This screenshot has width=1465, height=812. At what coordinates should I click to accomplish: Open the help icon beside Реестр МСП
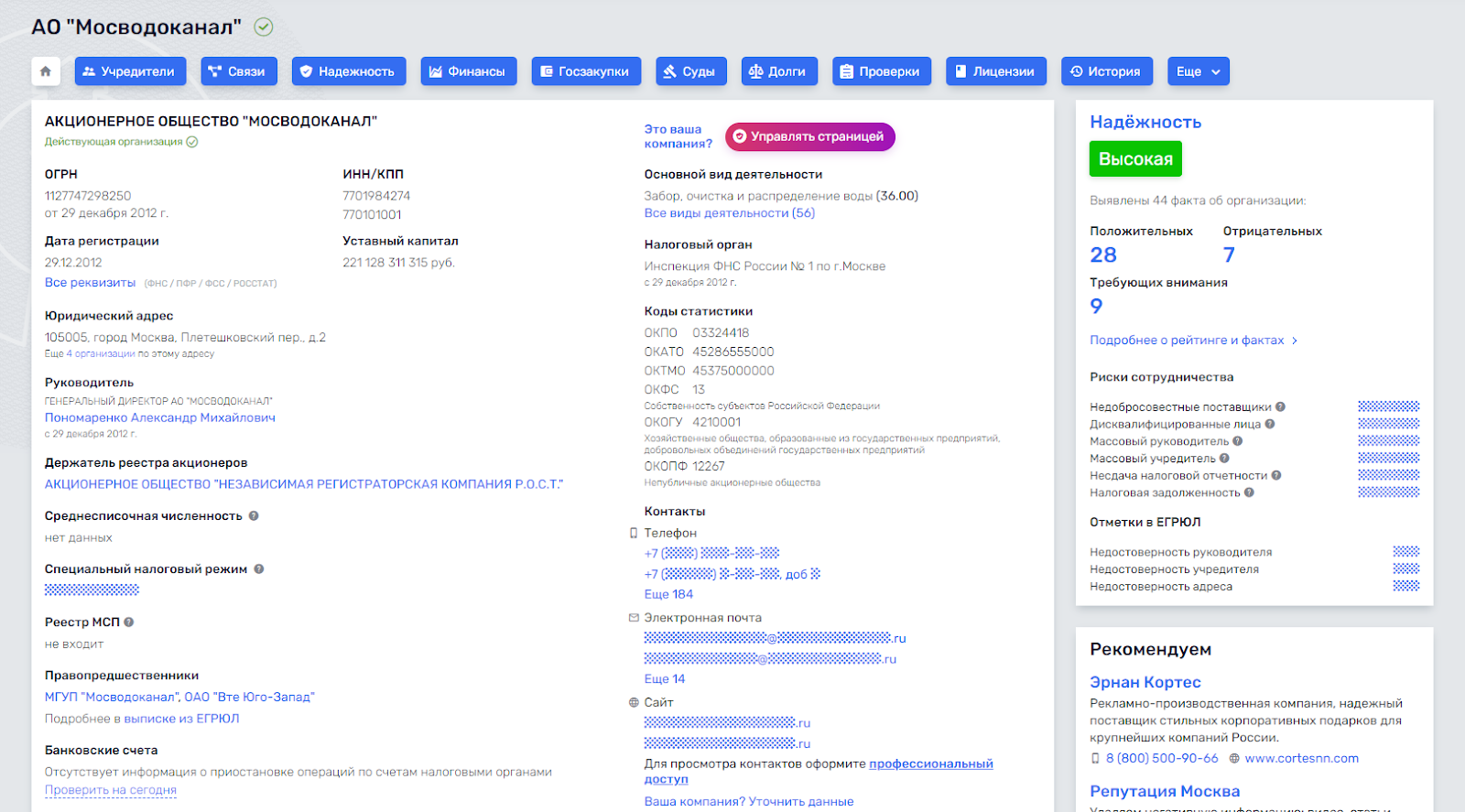(129, 623)
